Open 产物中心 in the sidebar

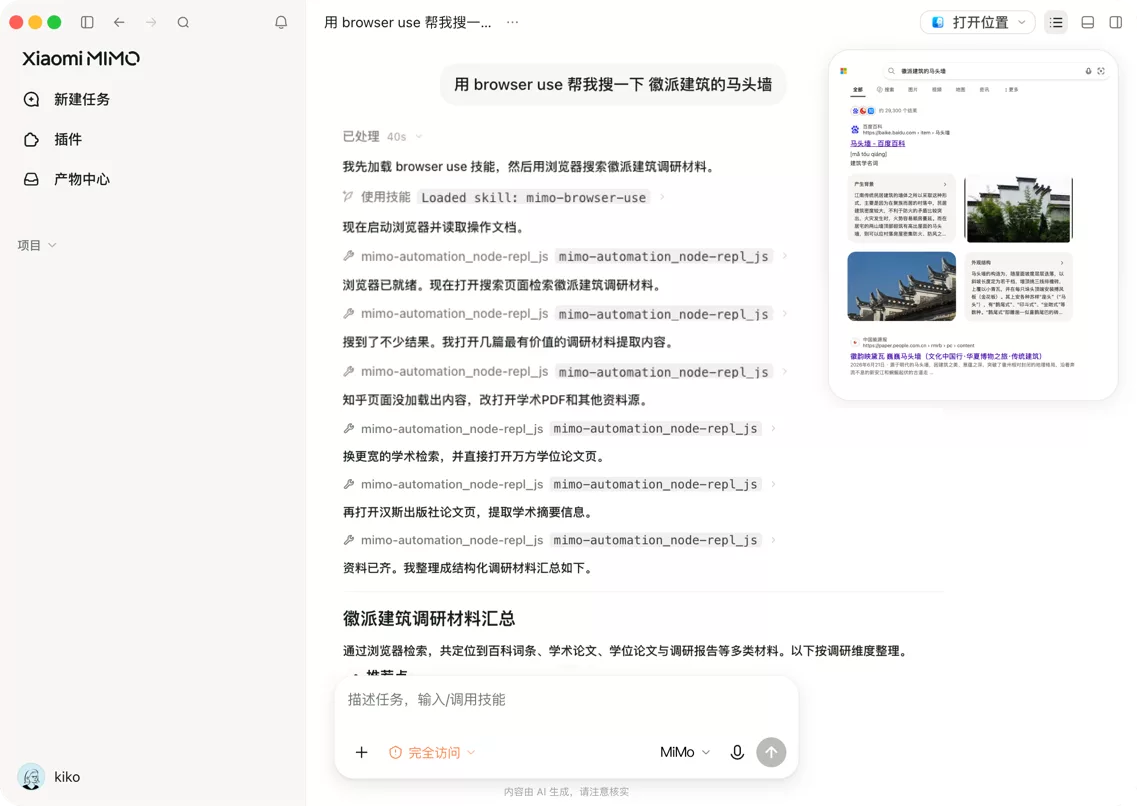(x=67, y=179)
